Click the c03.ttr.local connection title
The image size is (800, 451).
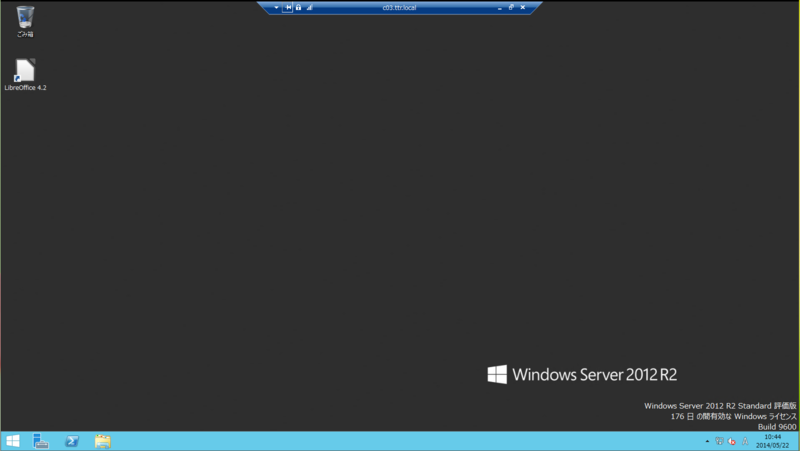[399, 8]
